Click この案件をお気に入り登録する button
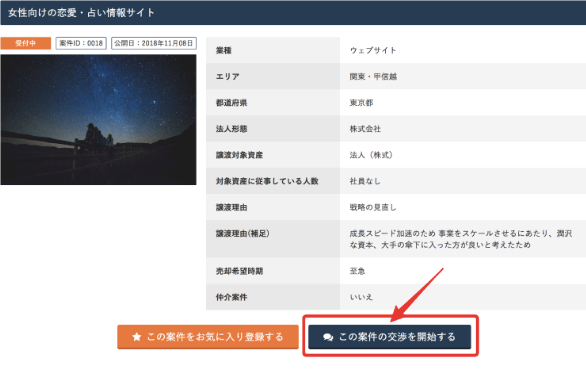 click(208, 337)
